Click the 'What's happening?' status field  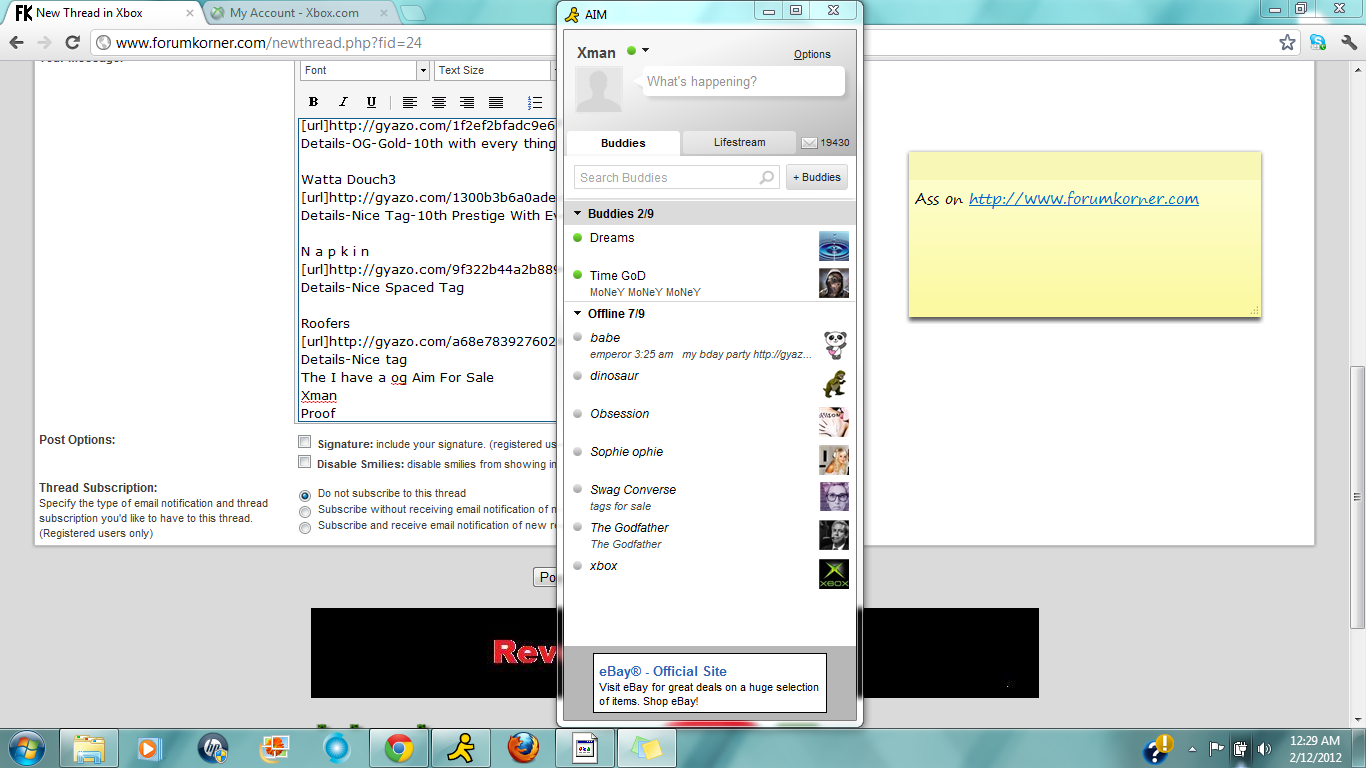(743, 82)
